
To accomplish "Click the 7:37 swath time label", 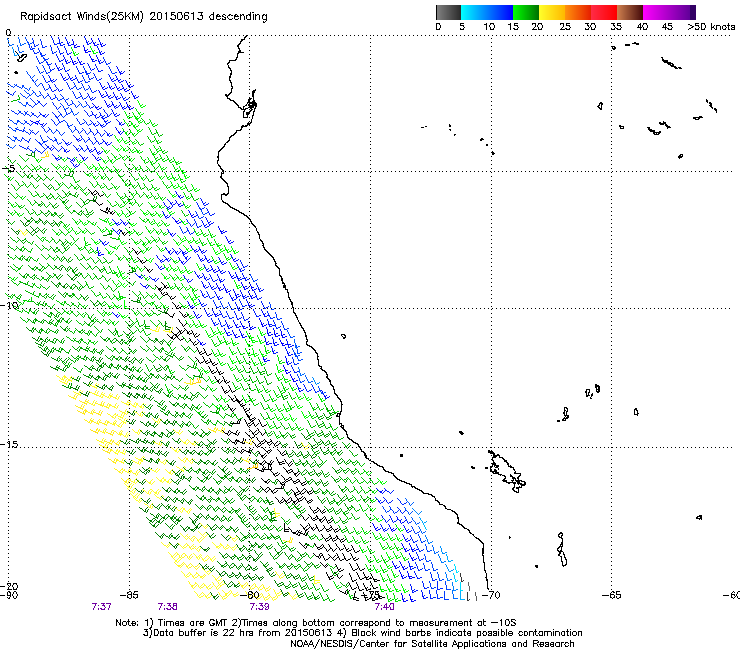I will coord(101,607).
